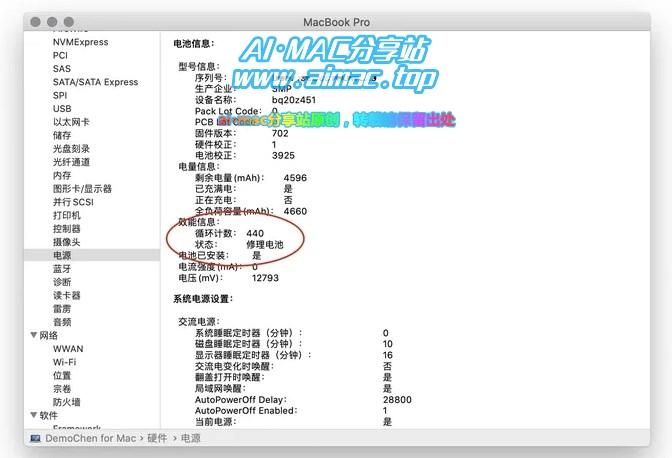Open 以太网卡 sidebar entry

pyautogui.click(x=71, y=122)
